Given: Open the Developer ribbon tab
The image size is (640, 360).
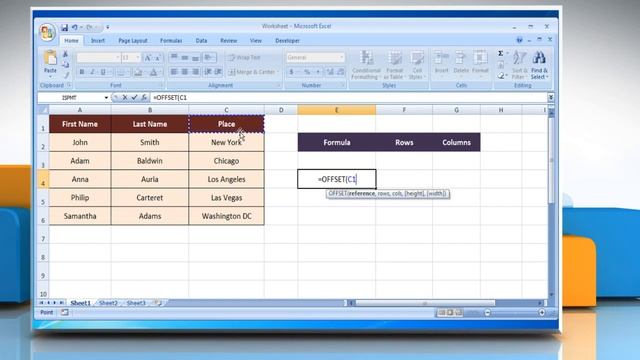Looking at the screenshot, I should pos(287,41).
